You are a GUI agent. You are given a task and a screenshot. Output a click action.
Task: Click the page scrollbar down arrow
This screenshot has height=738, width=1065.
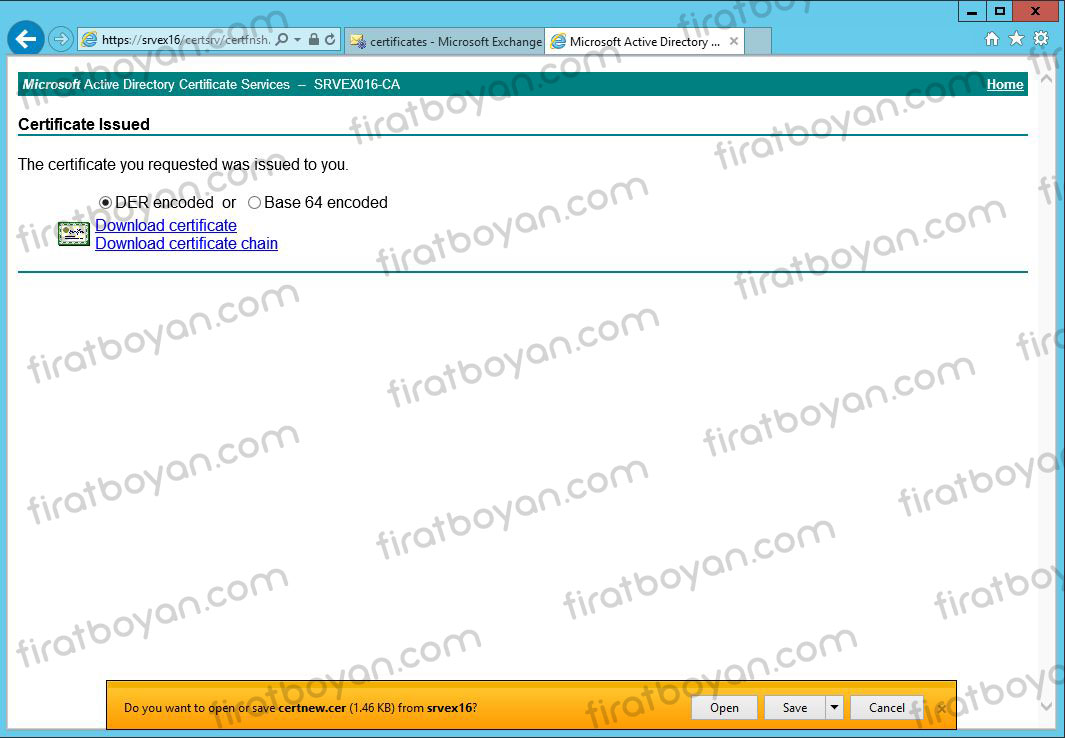click(x=1047, y=707)
